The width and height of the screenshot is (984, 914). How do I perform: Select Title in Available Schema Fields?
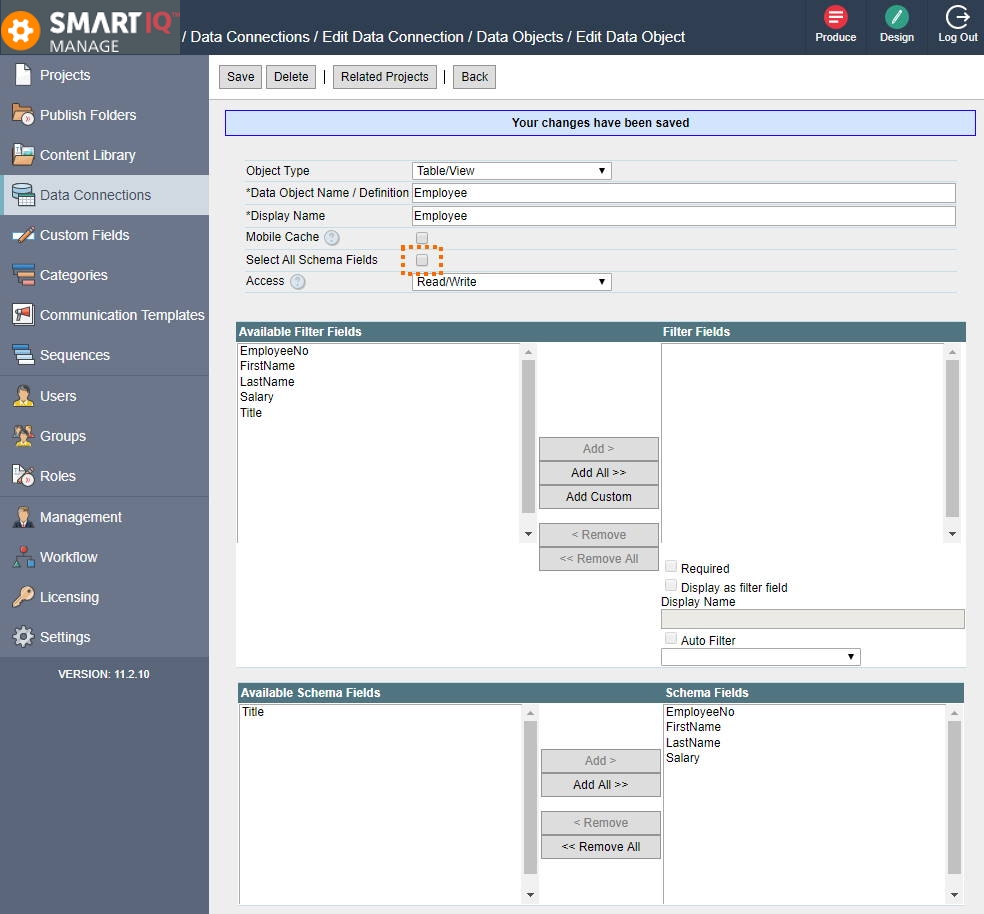[x=253, y=712]
